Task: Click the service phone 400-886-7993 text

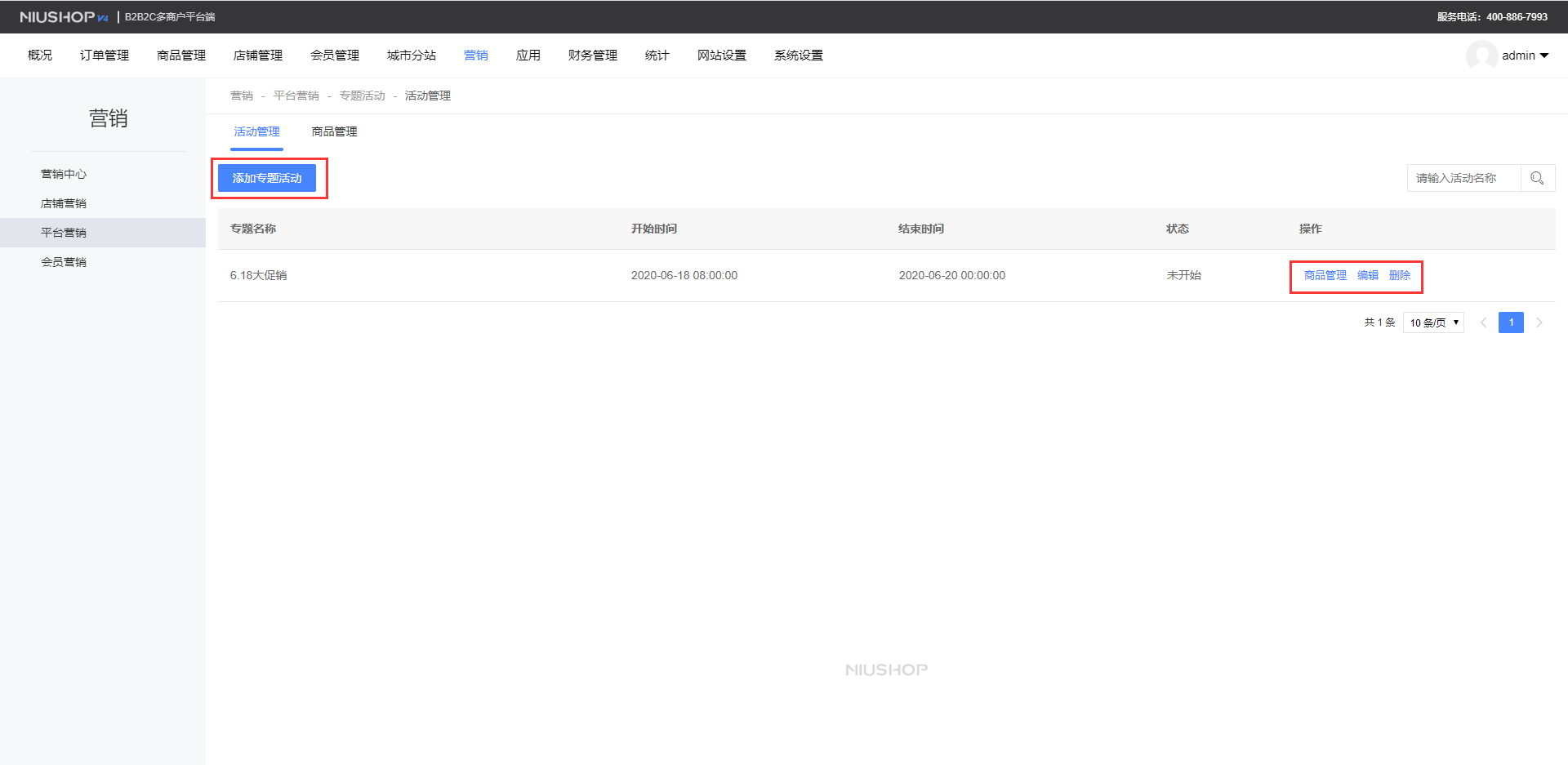Action: point(1517,17)
